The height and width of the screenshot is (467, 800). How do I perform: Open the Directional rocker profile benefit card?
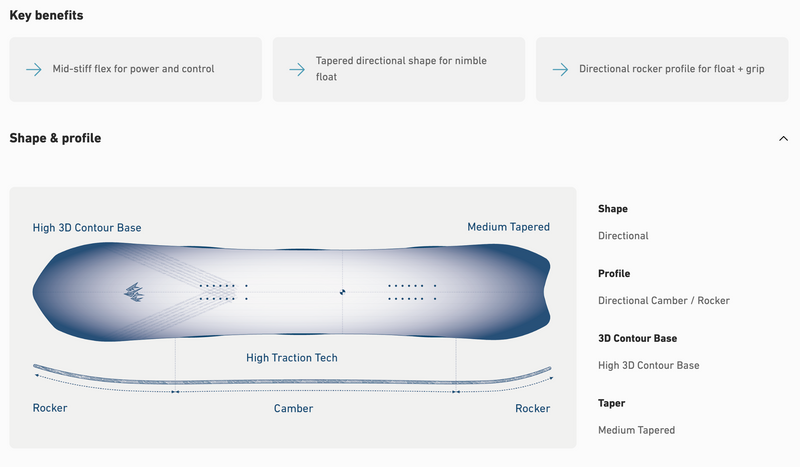(662, 69)
